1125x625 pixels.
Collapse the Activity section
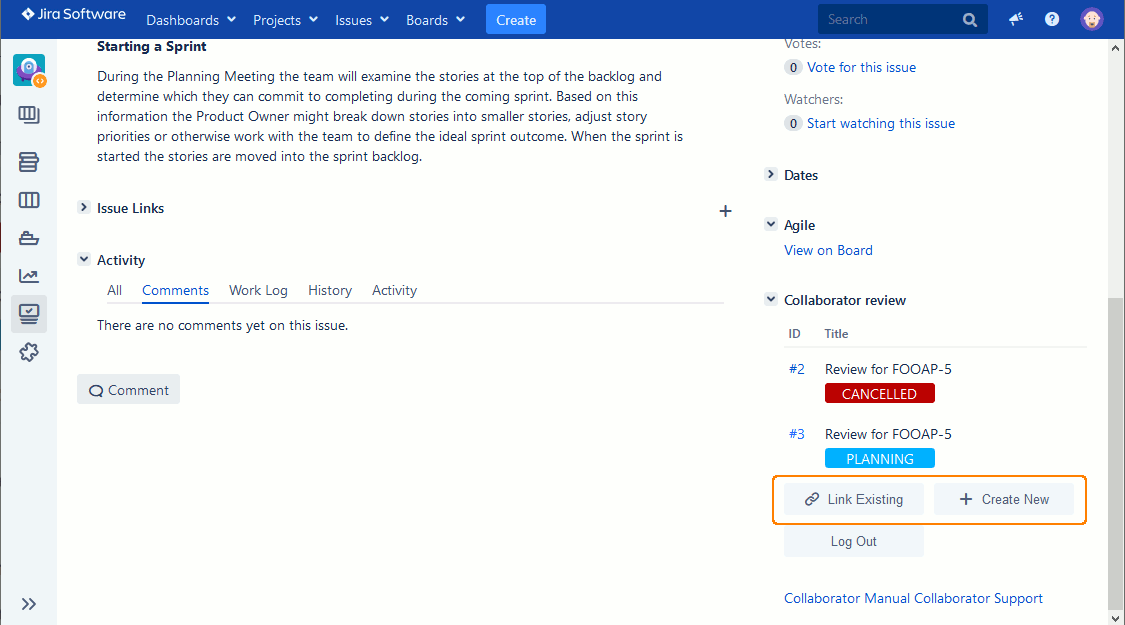[x=84, y=260]
